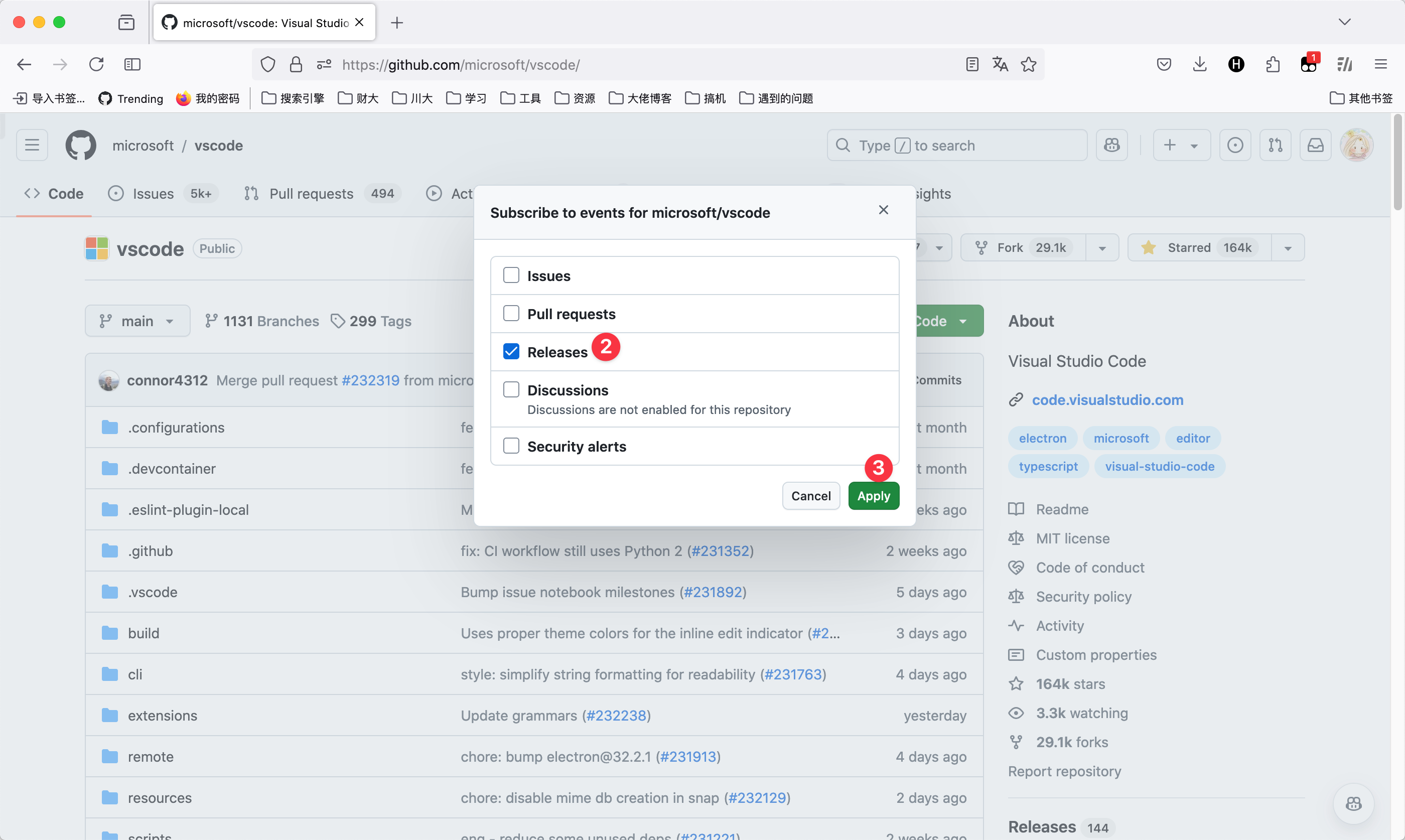The image size is (1405, 840).
Task: Open the GitHub hamburger navigation menu
Action: [x=32, y=146]
